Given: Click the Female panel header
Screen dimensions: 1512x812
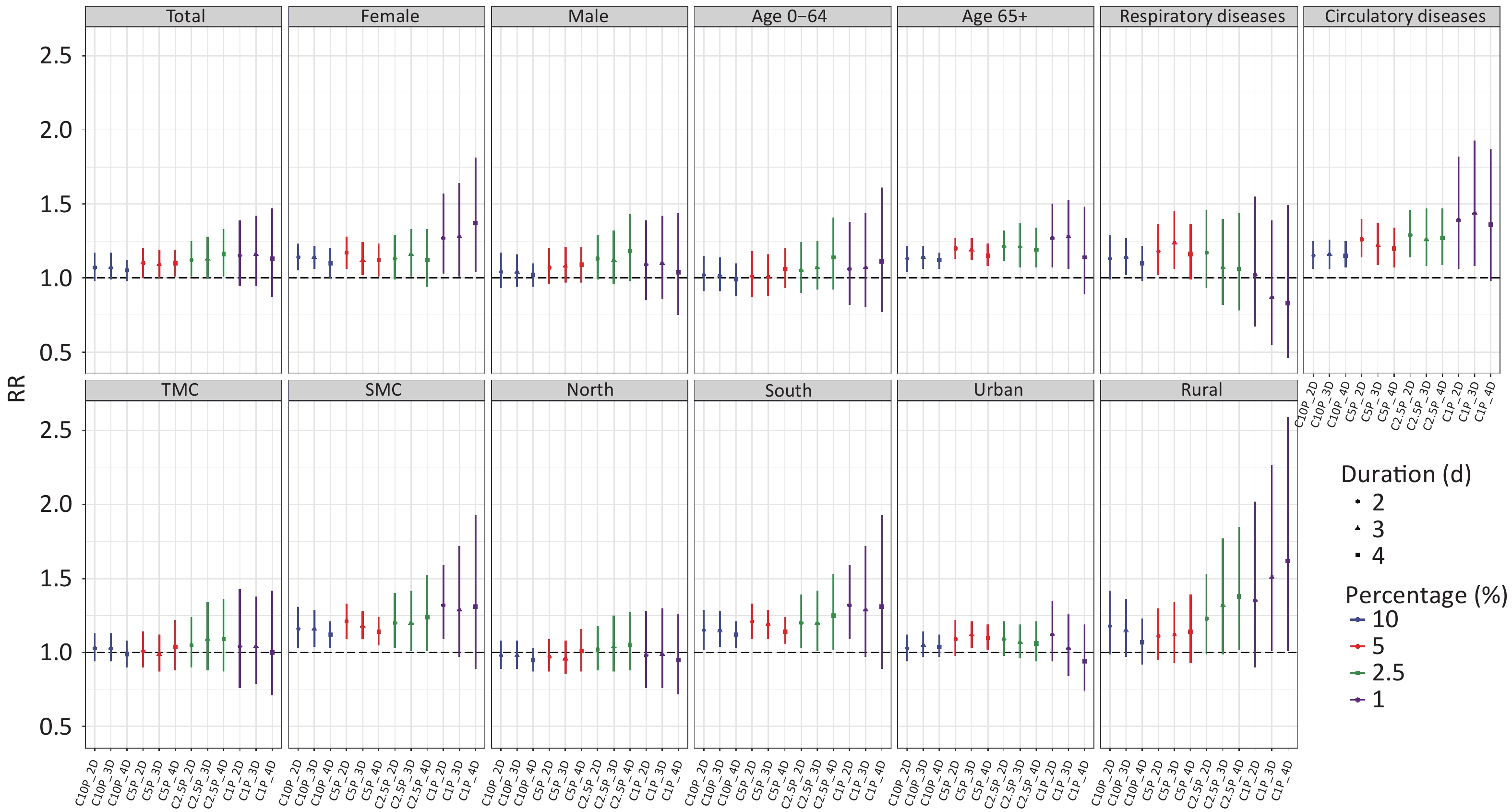Looking at the screenshot, I should click(x=389, y=16).
